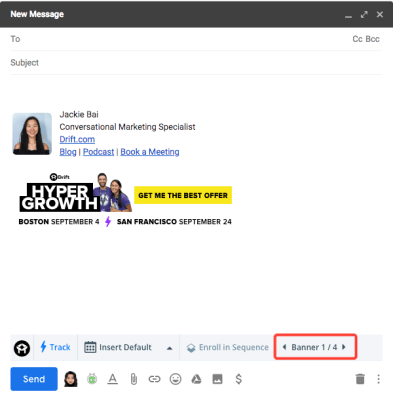393x400 pixels.
Task: Click the name Jackie Bai in signature
Action: click(x=79, y=114)
